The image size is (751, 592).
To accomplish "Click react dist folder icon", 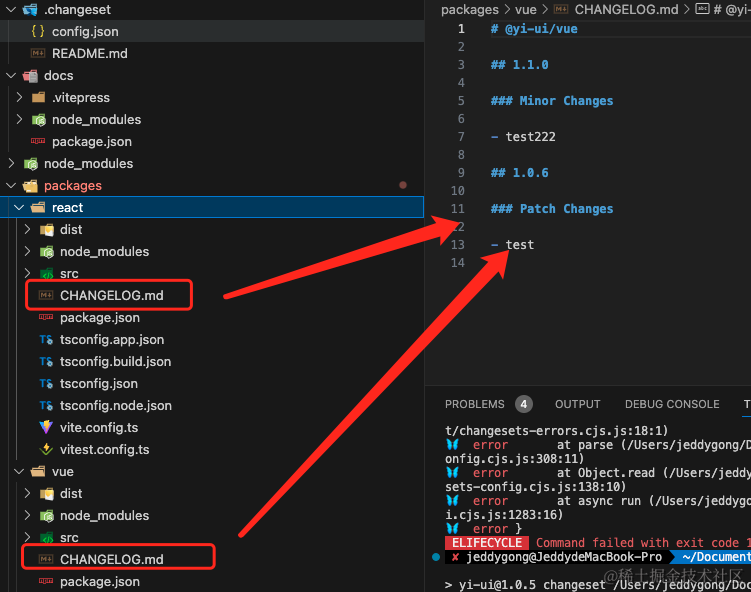I will pyautogui.click(x=46, y=230).
